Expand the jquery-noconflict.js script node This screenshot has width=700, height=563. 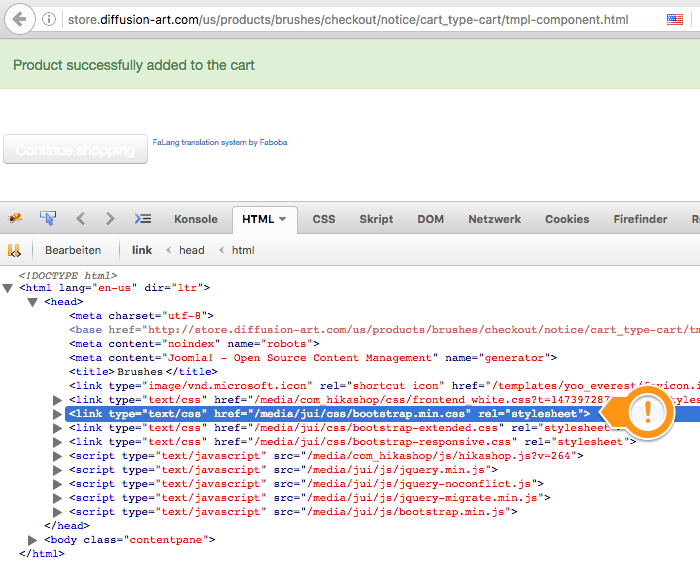pos(57,484)
